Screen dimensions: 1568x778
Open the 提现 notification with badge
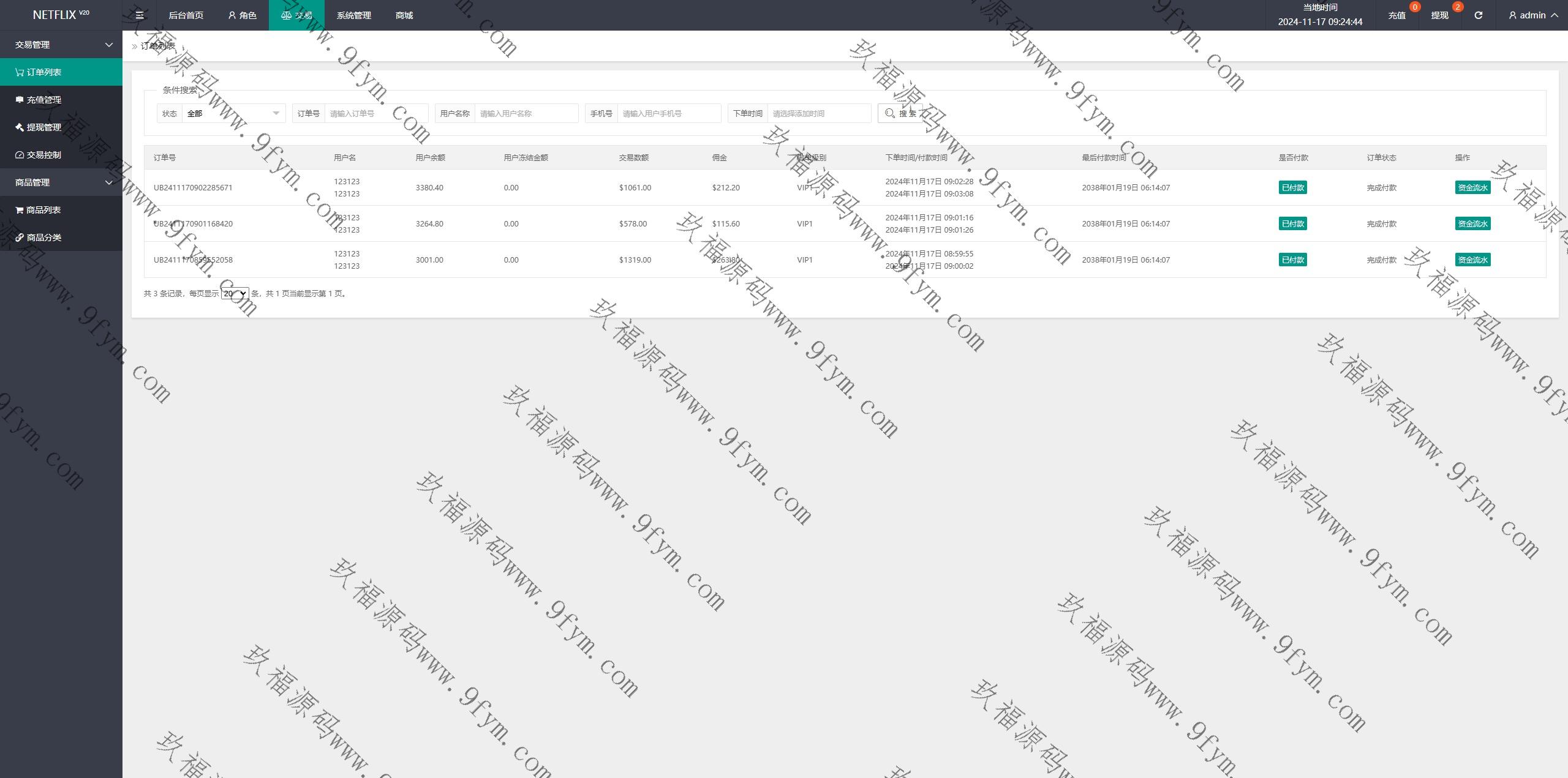pyautogui.click(x=1440, y=15)
